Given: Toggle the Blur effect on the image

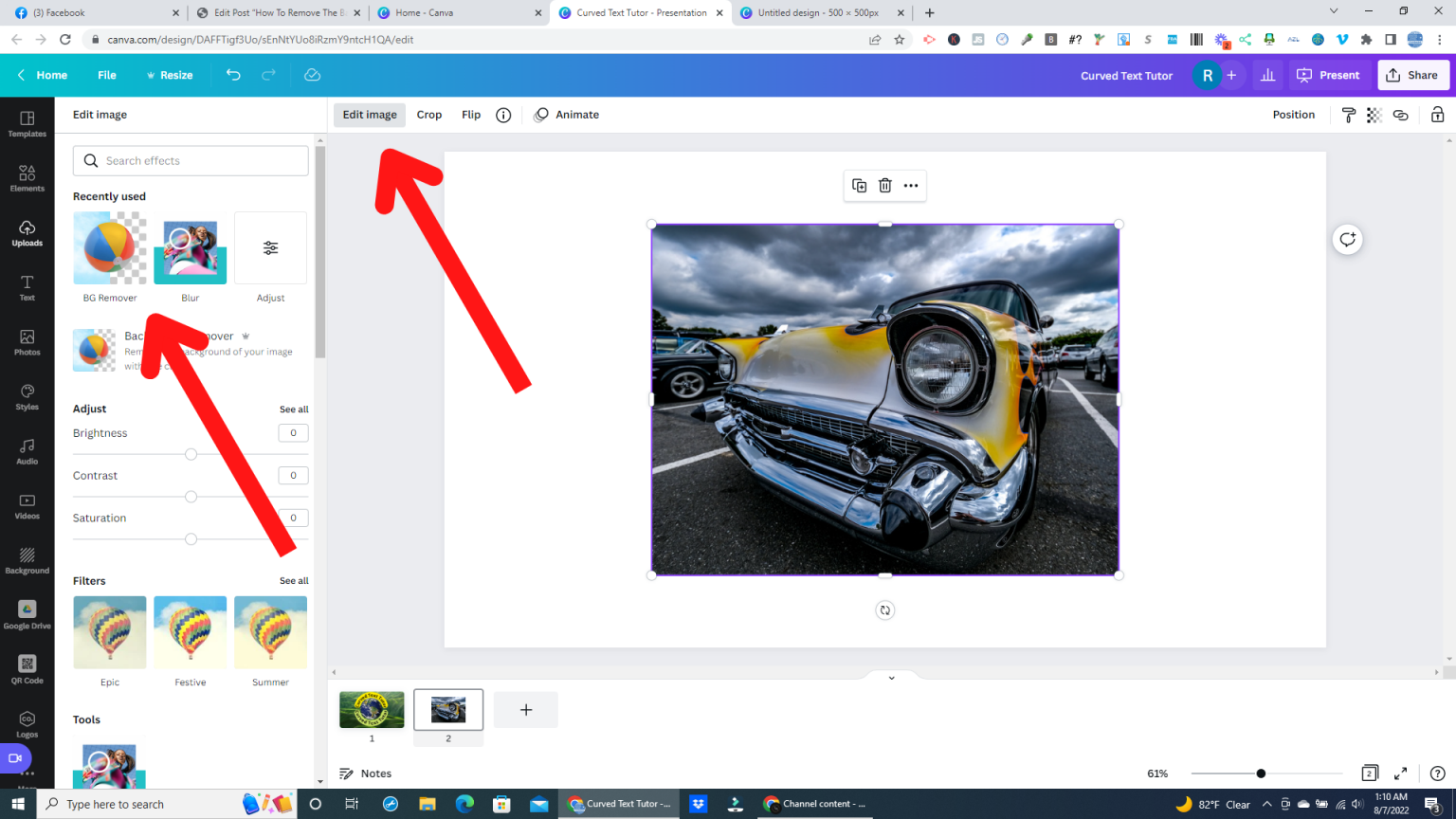Looking at the screenshot, I should pos(190,248).
